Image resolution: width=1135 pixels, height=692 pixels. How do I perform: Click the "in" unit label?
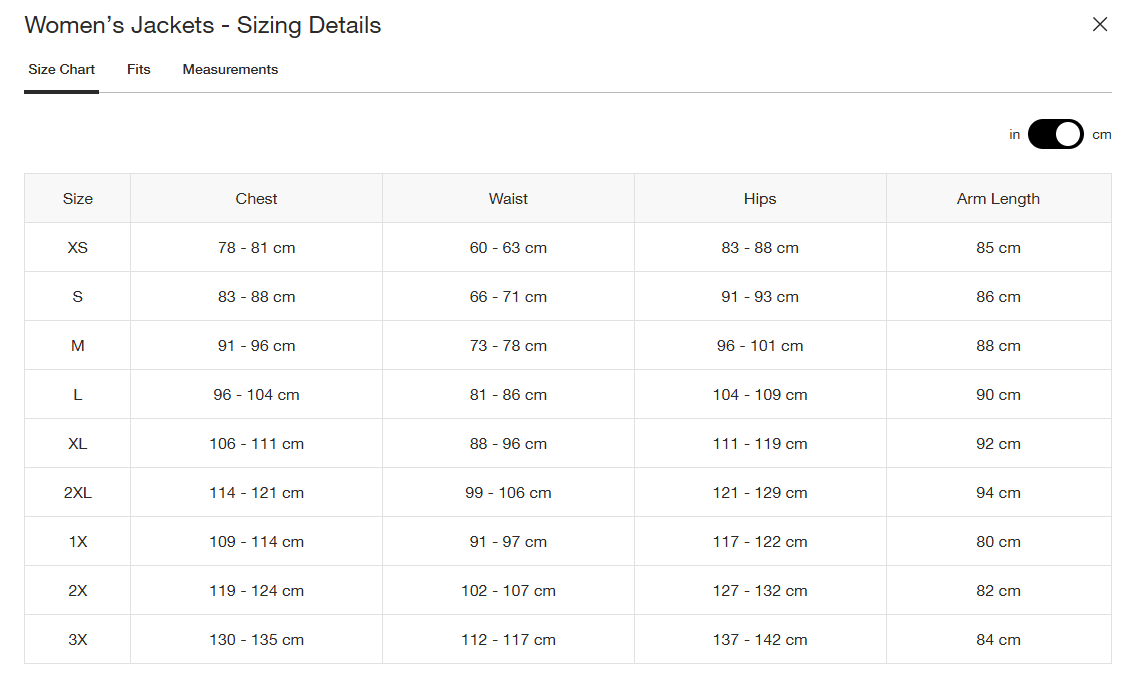click(x=1014, y=135)
